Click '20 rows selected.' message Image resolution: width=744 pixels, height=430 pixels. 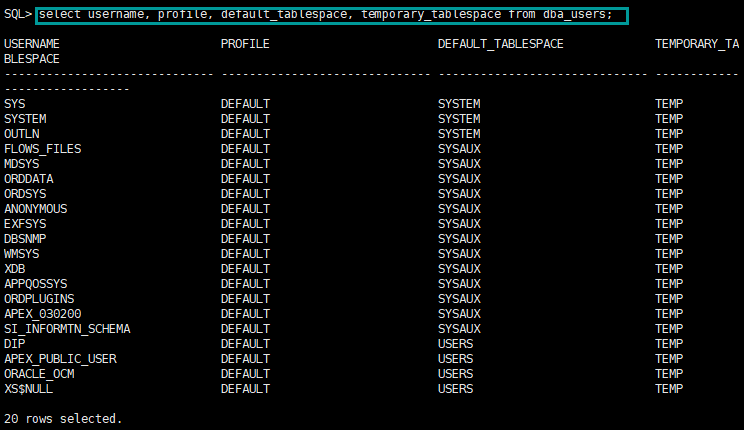point(63,419)
